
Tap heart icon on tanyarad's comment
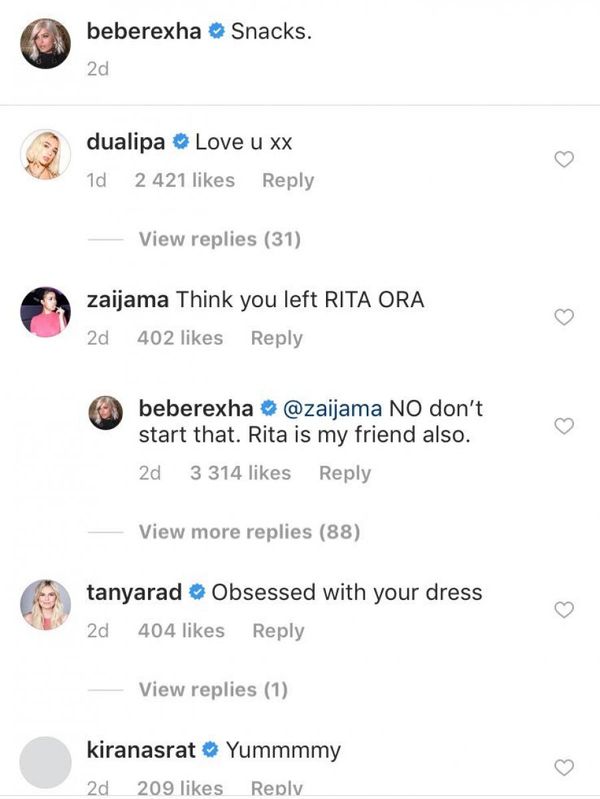(x=564, y=610)
